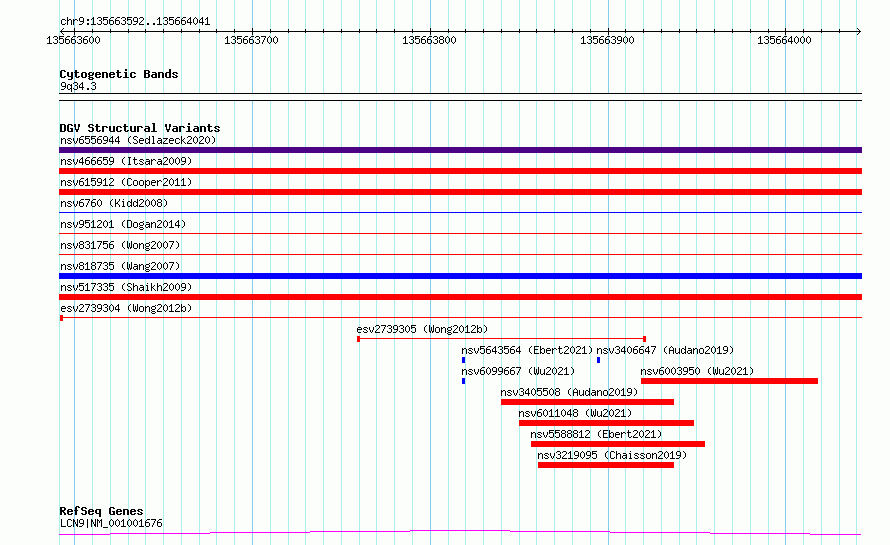This screenshot has height=545, width=890.
Task: Open the DGV Structural Variants track heading
Action: click(x=140, y=128)
